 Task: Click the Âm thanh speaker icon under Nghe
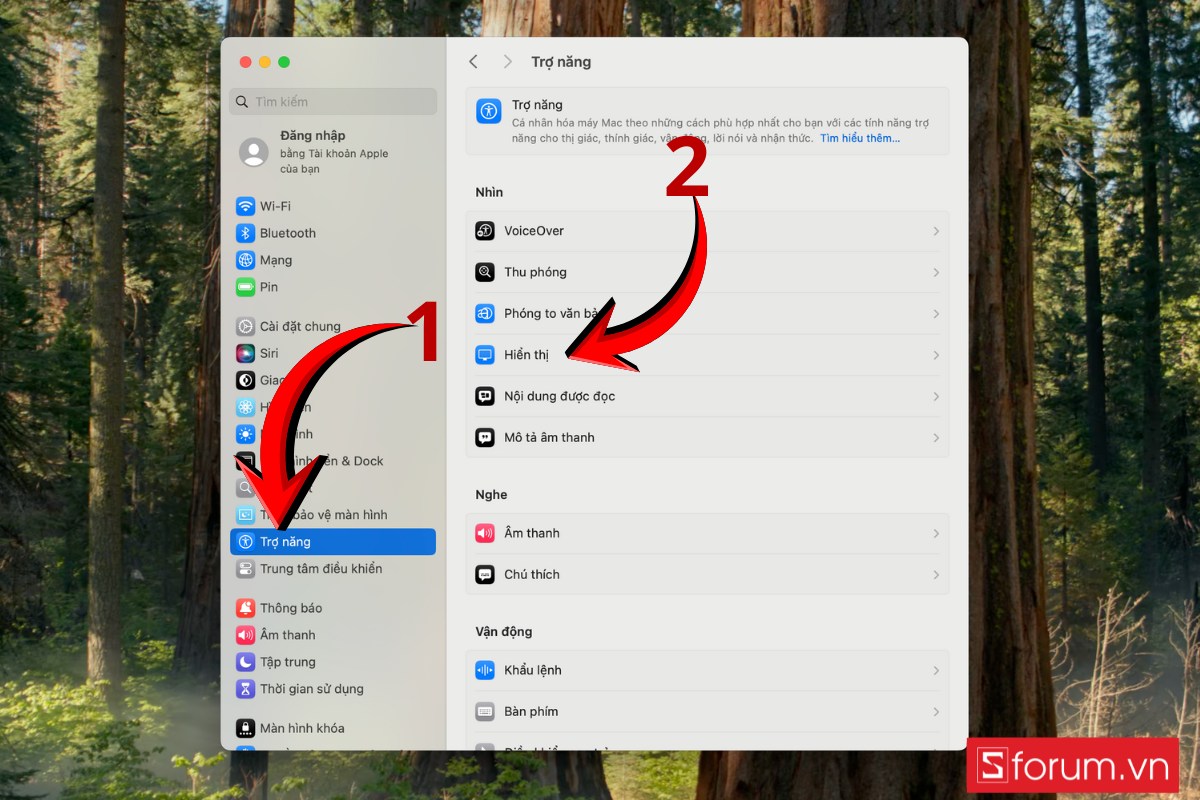(485, 533)
